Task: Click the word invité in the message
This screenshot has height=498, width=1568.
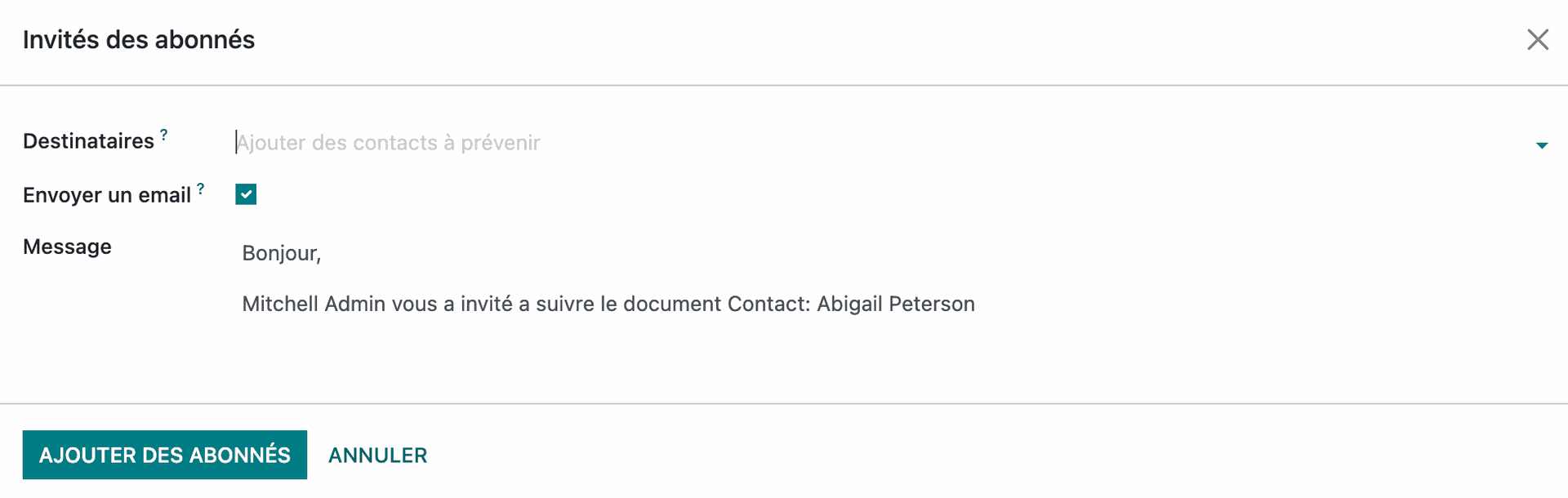Action: [486, 304]
